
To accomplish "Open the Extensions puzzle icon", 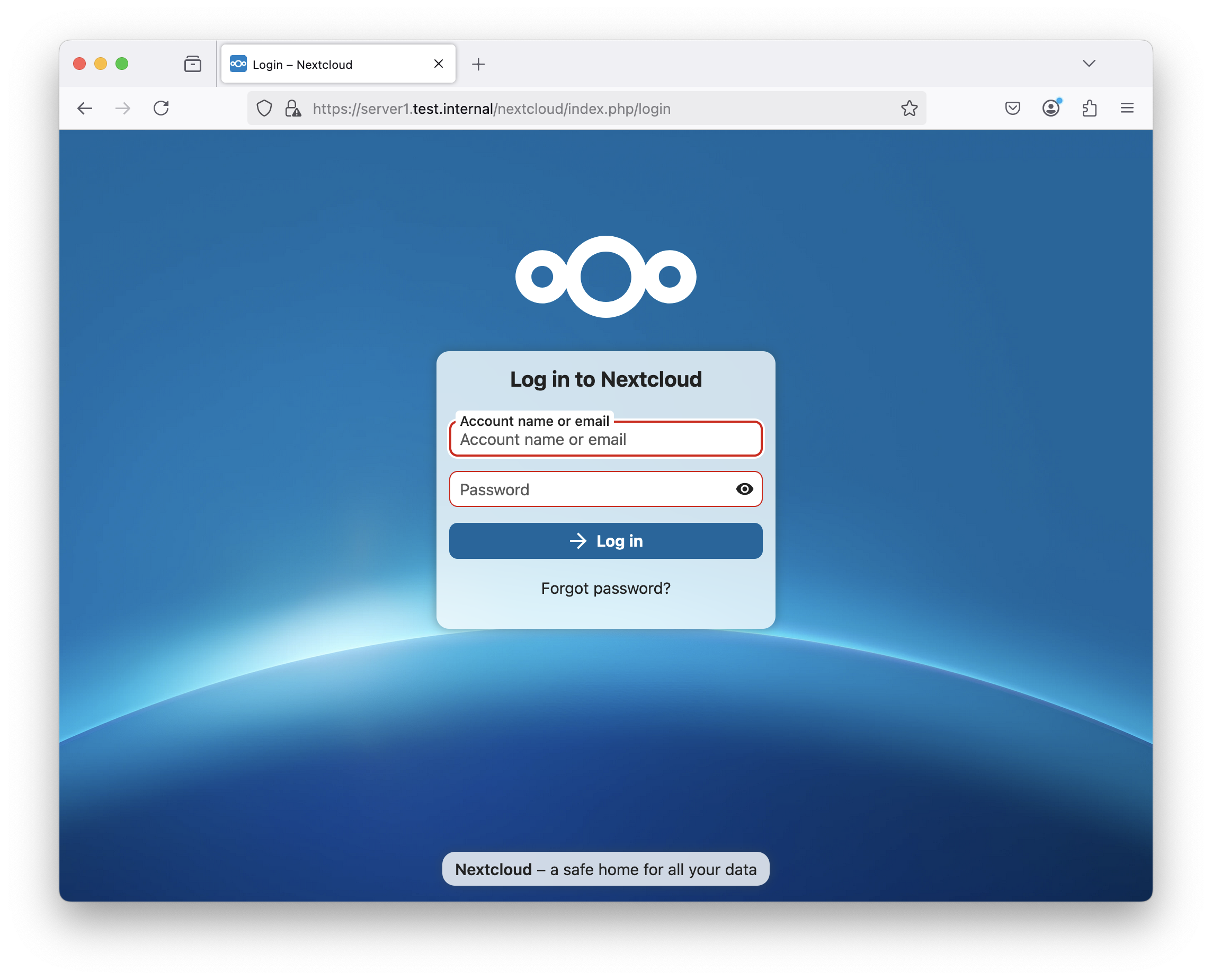I will pos(1090,109).
